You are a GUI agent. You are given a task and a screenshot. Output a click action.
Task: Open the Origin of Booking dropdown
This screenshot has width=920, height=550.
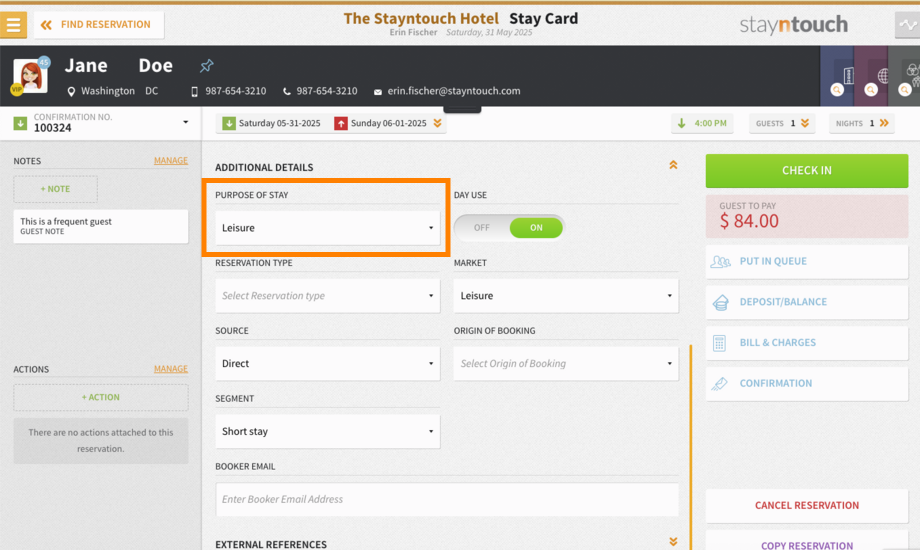point(566,363)
